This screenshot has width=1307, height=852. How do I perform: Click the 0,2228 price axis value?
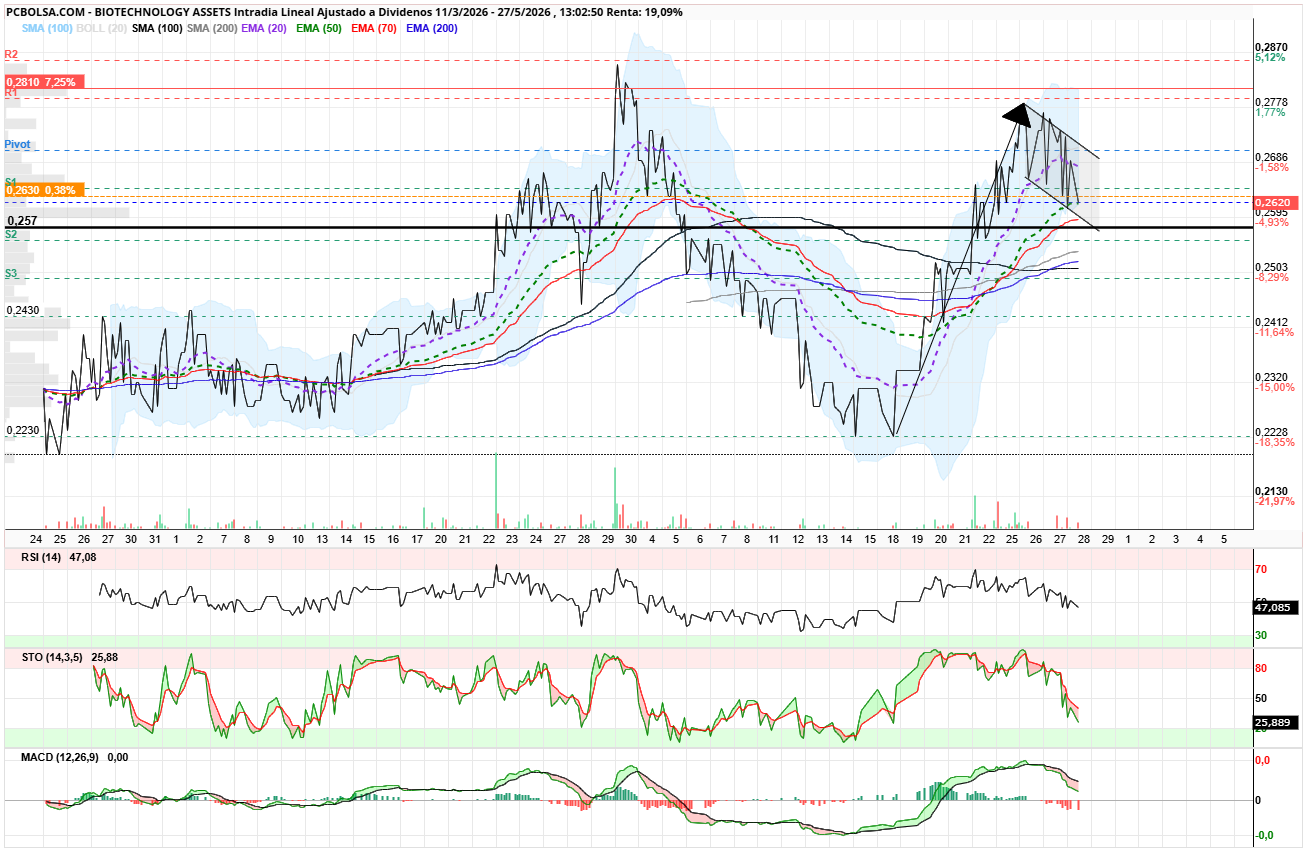point(1271,431)
